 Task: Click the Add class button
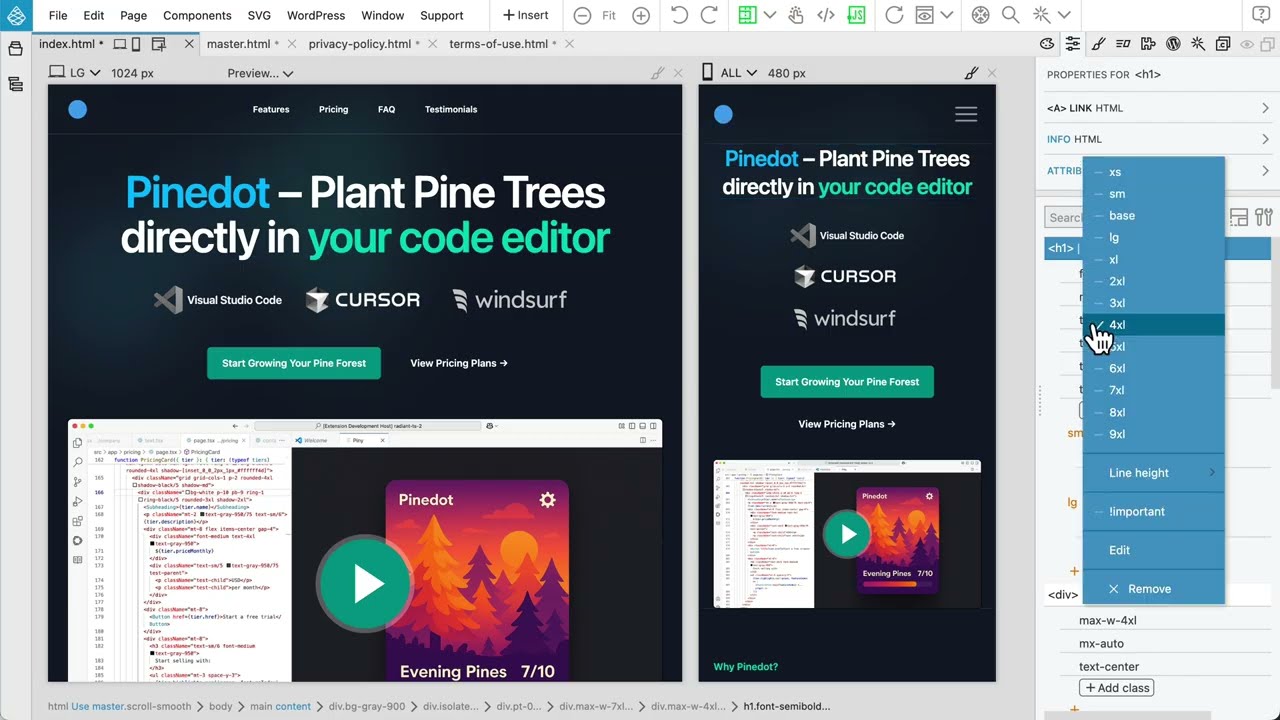(x=1116, y=688)
